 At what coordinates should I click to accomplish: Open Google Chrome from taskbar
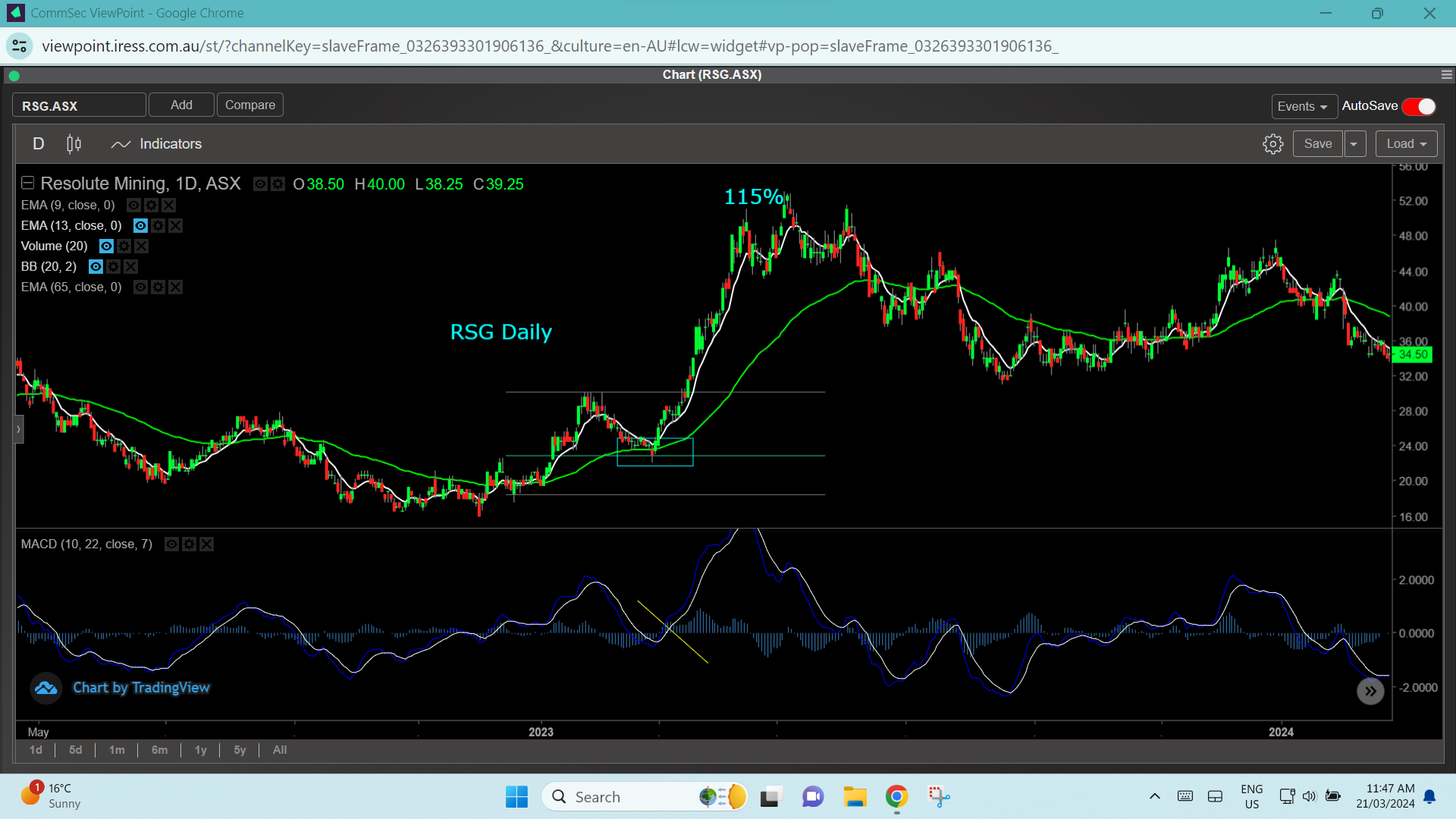pos(897,797)
